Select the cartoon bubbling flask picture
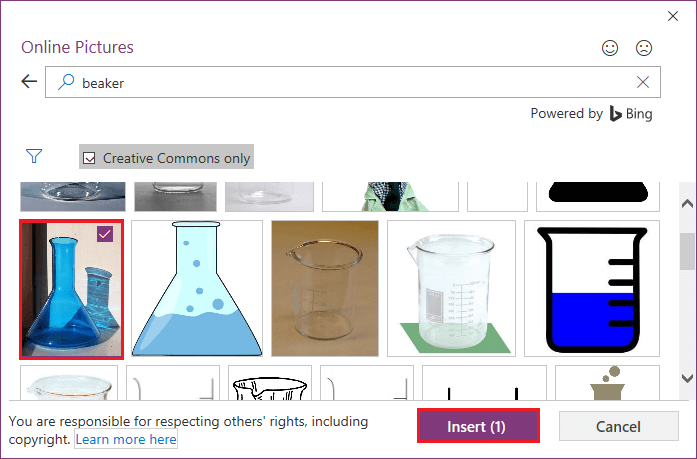697x459 pixels. click(x=197, y=288)
